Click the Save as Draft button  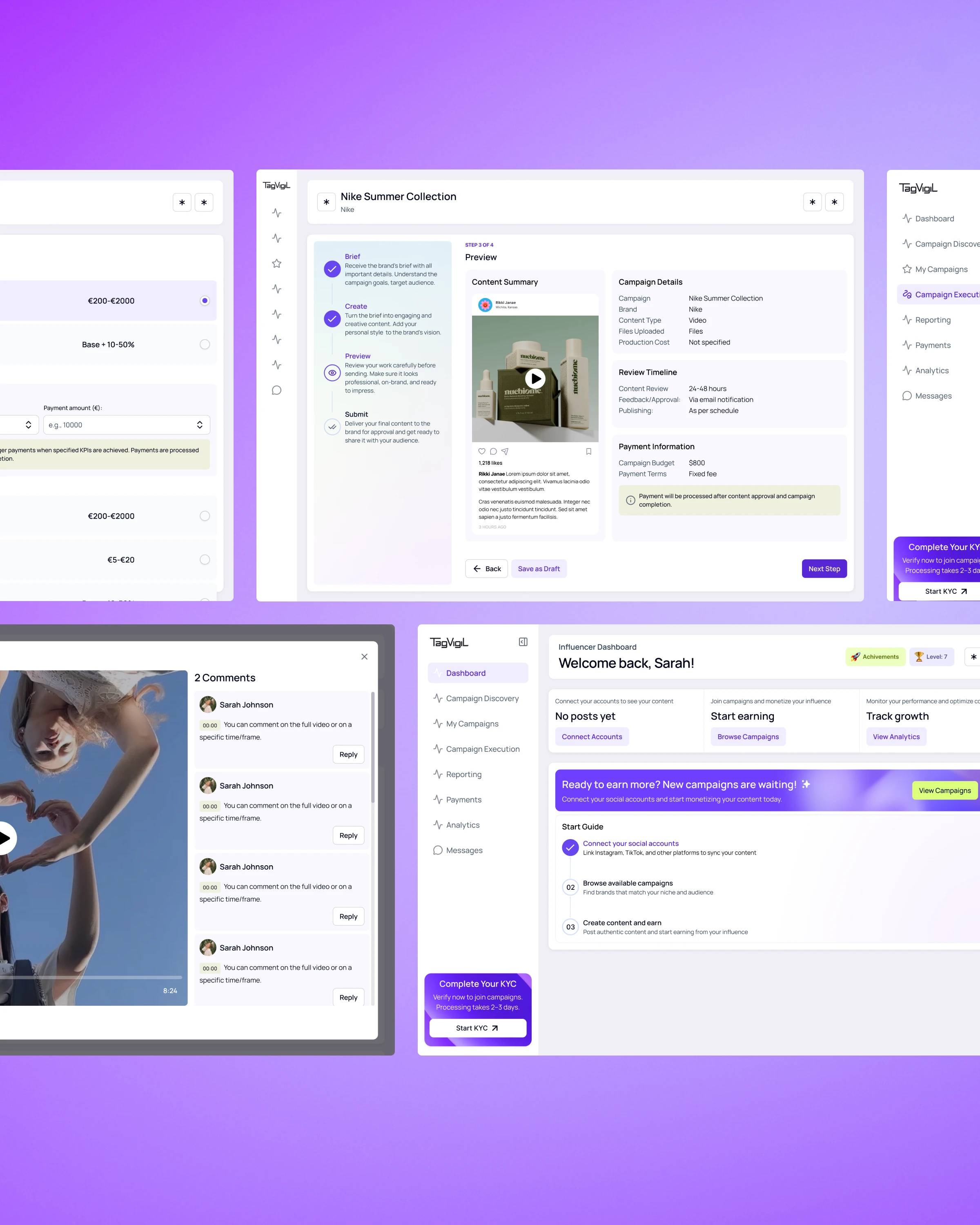point(539,569)
